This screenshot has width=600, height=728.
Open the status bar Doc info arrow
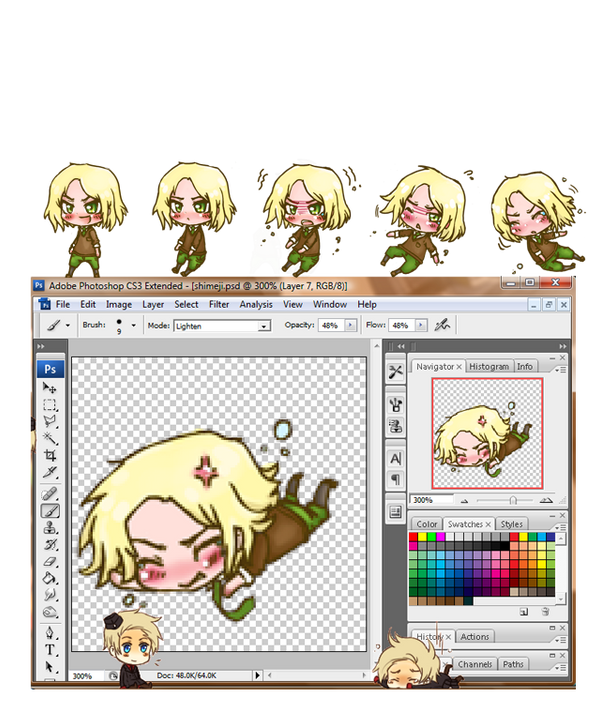pyautogui.click(x=257, y=675)
